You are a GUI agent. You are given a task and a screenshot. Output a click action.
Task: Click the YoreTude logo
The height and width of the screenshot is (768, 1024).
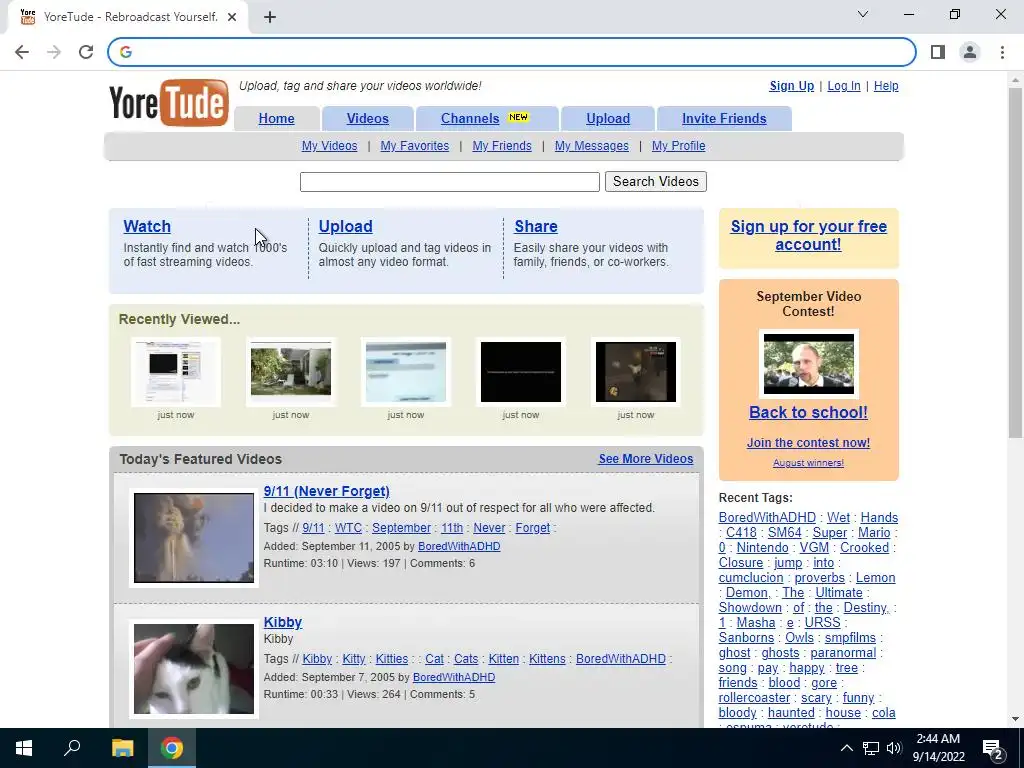point(168,103)
